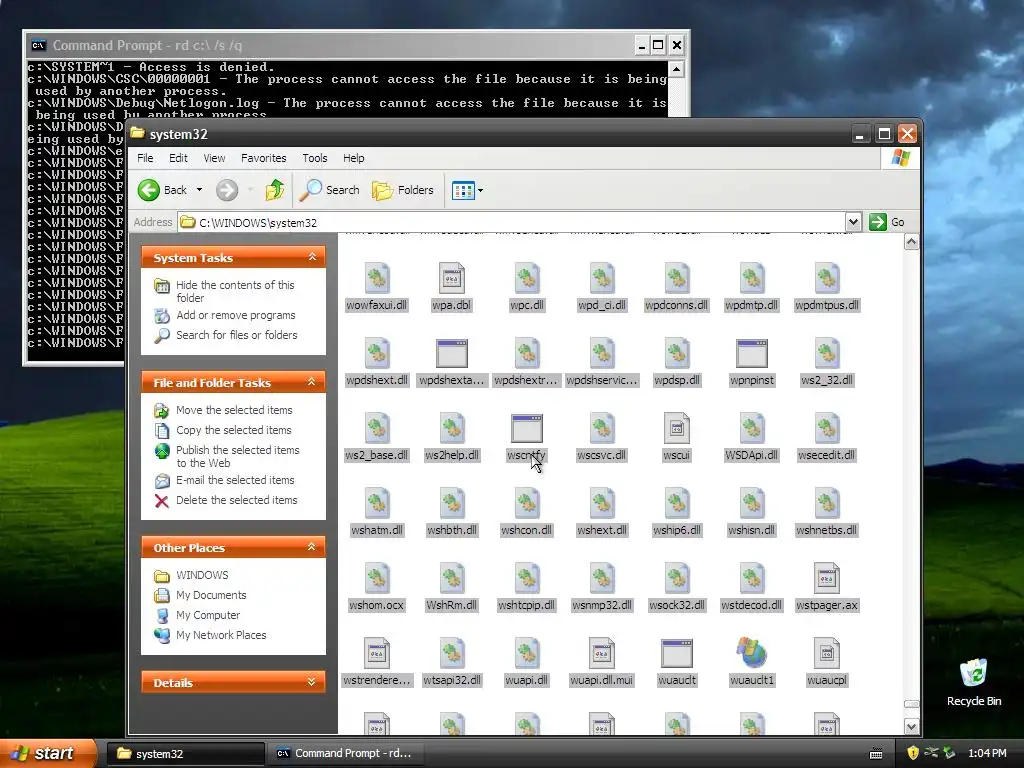Viewport: 1024px width, 768px height.
Task: Select the wpd_ci.dll file icon
Action: click(602, 279)
